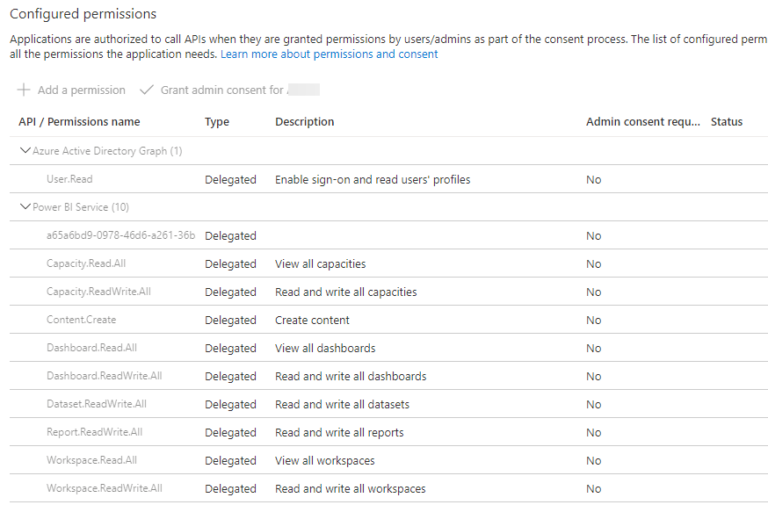This screenshot has height=512, width=768.
Task: Click the 'Read and write all dashboards' description
Action: coord(351,376)
